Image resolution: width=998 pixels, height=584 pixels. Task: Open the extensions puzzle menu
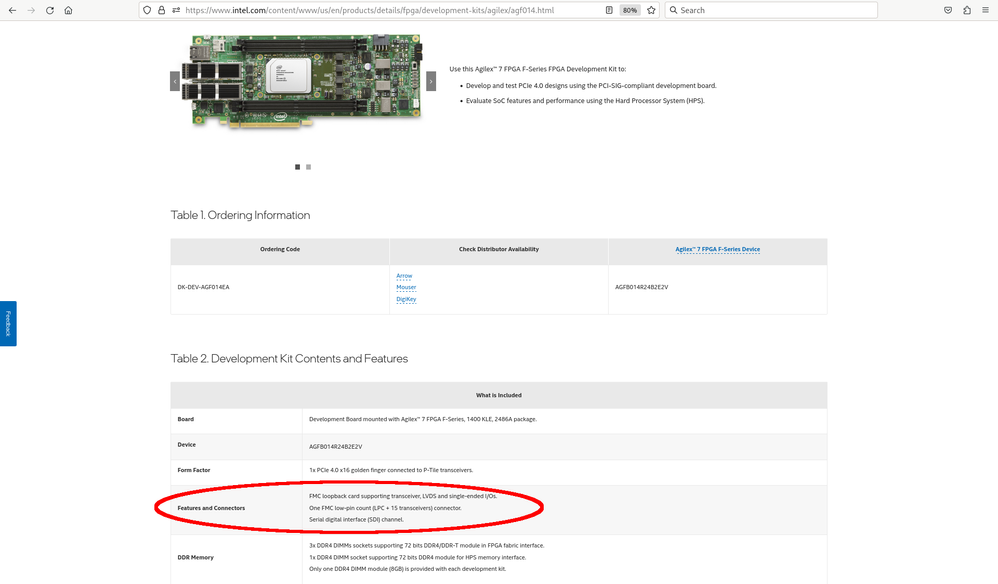pos(967,10)
